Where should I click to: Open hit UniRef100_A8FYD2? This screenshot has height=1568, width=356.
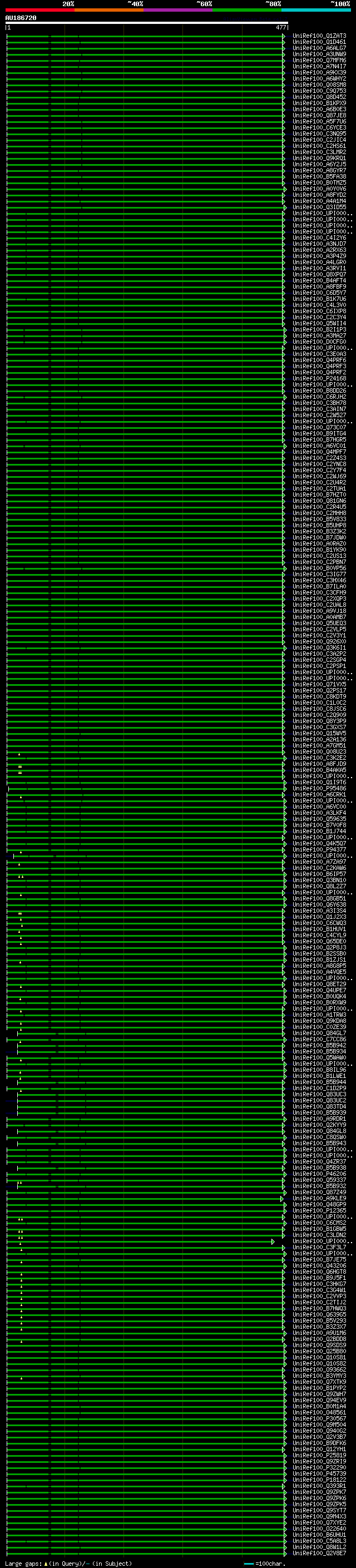319,195
